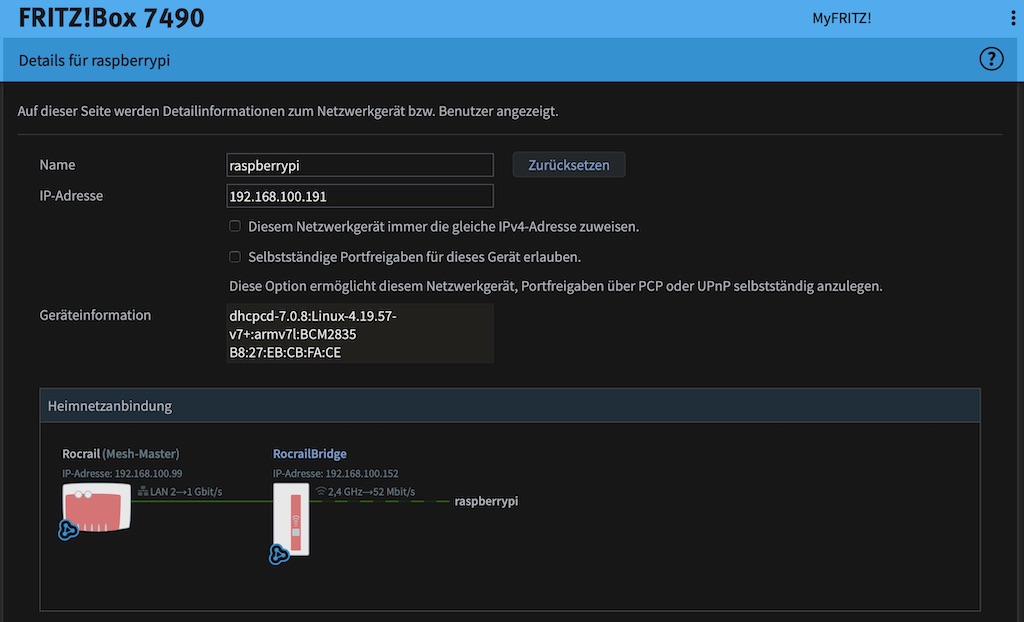The width and height of the screenshot is (1024, 622).
Task: Open the RocrailBridge link
Action: click(310, 454)
